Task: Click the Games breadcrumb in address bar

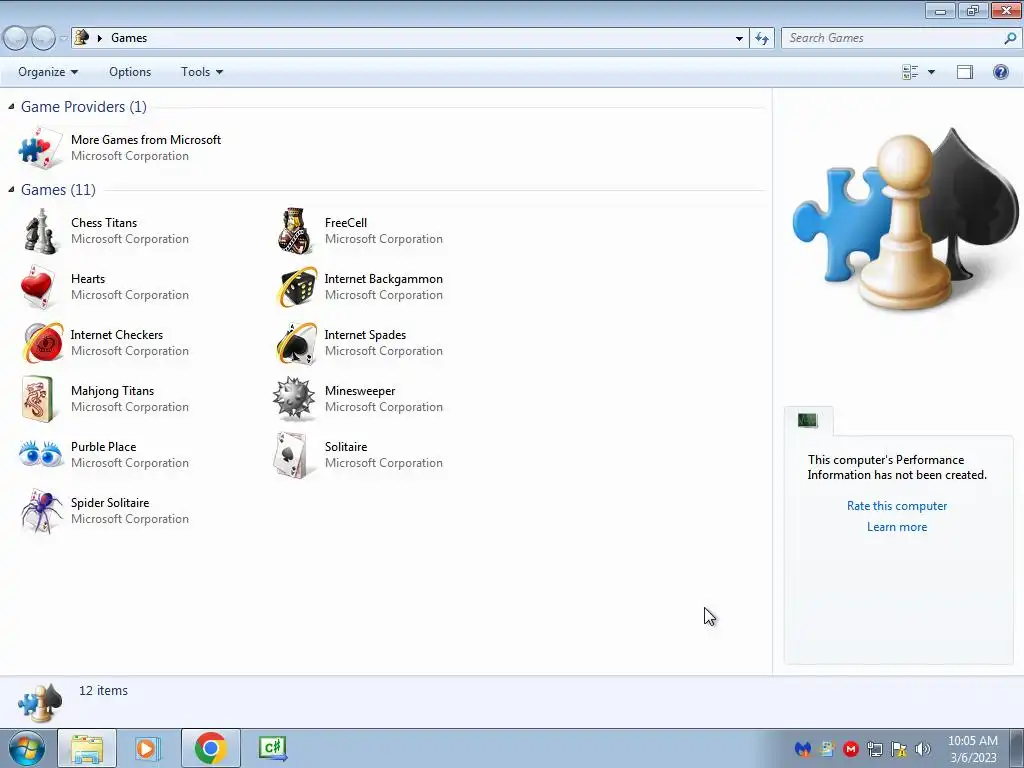Action: pos(129,38)
